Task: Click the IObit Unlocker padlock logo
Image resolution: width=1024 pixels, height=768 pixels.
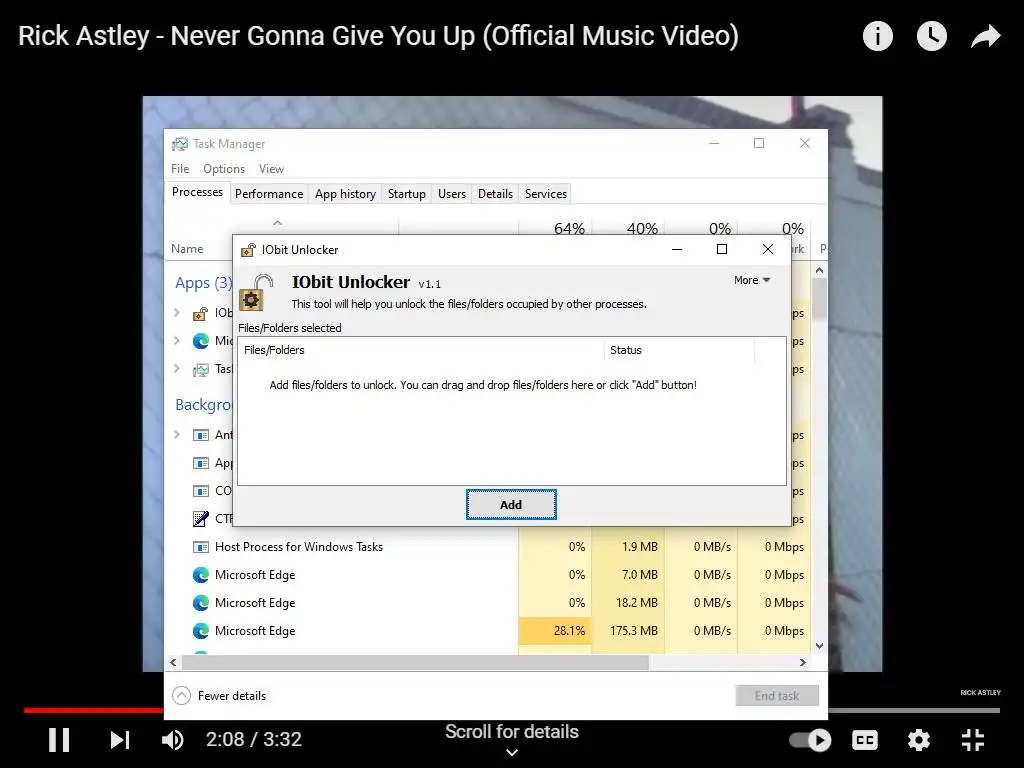Action: [255, 293]
